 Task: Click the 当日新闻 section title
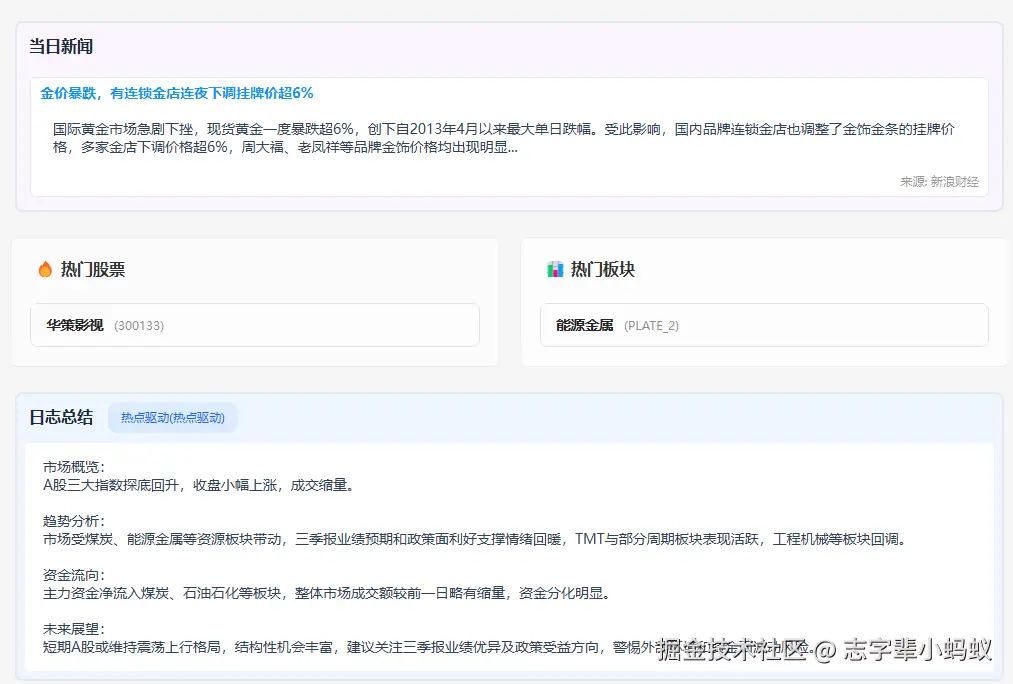[x=61, y=47]
